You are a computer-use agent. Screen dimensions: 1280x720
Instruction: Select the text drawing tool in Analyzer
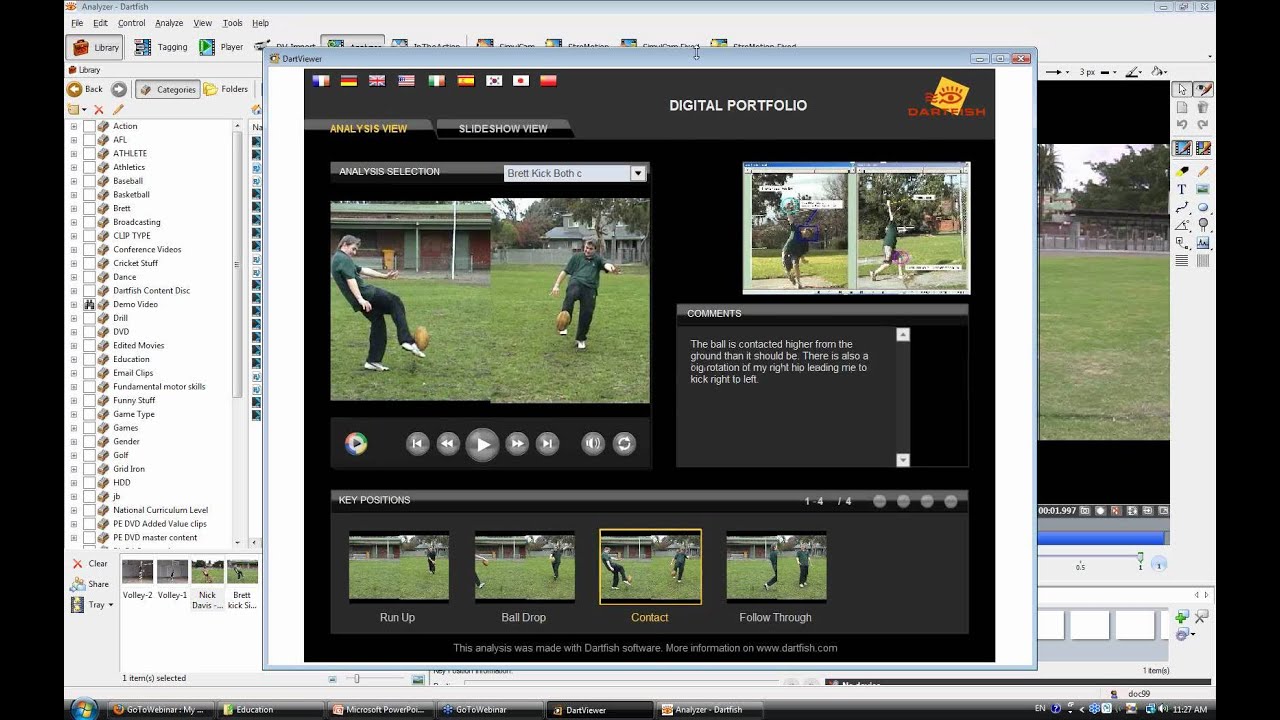click(1182, 189)
